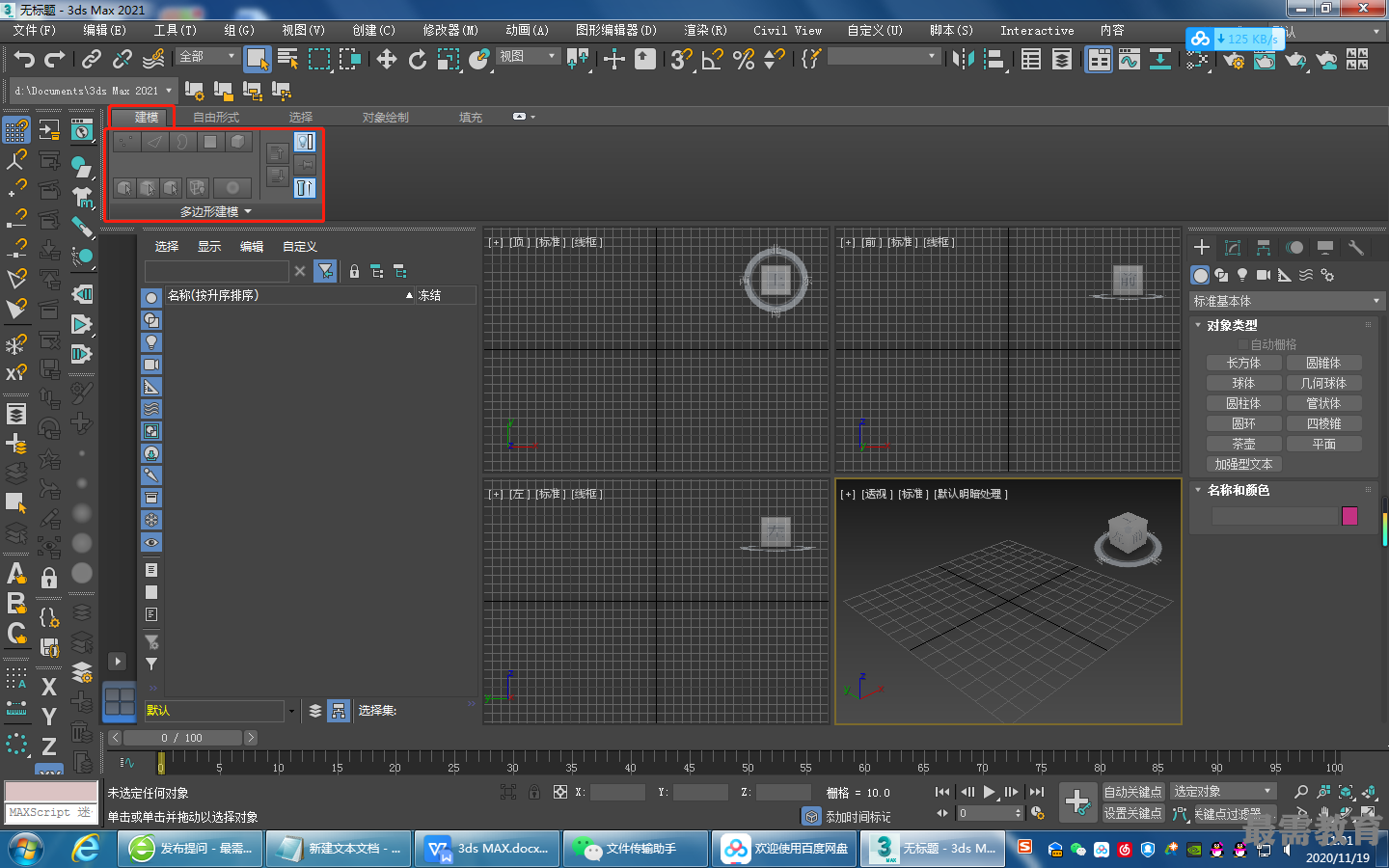Toggle Percent Snap icon
This screenshot has height=868, width=1389.
(743, 60)
